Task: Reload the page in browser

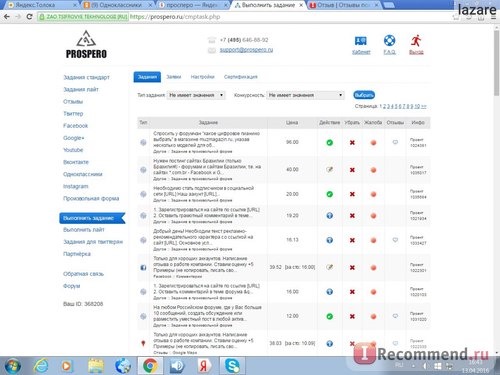Action: coord(29,16)
